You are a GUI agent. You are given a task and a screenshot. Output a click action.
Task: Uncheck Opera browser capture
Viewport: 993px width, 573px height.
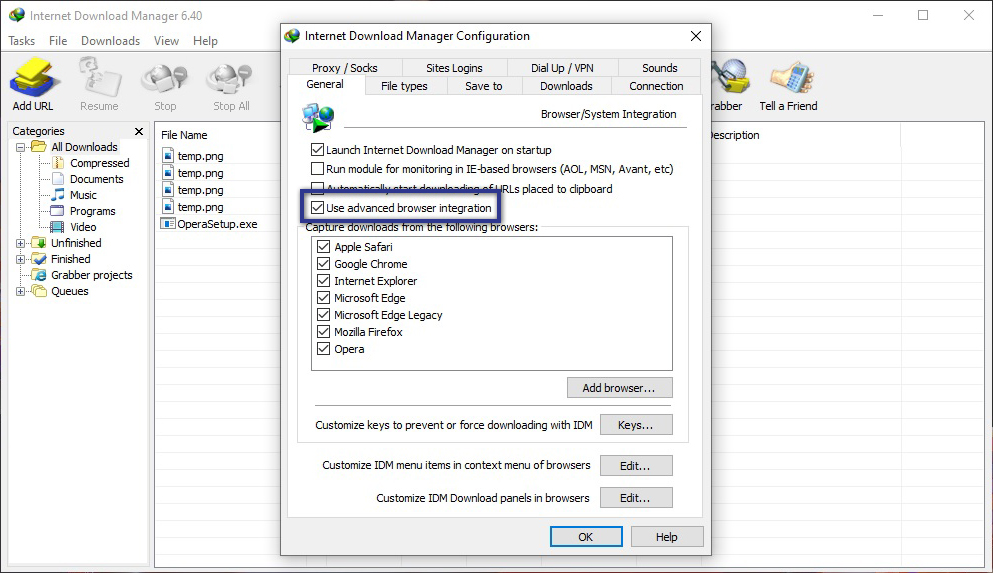coord(324,349)
